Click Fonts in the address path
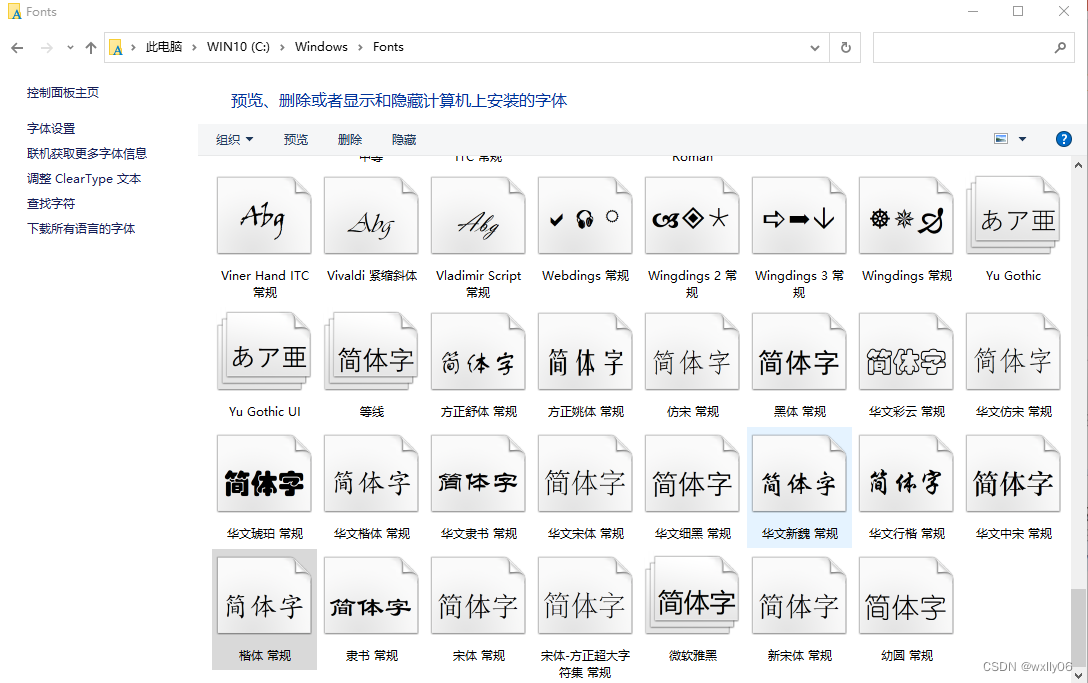The height and width of the screenshot is (683, 1088). (x=388, y=47)
